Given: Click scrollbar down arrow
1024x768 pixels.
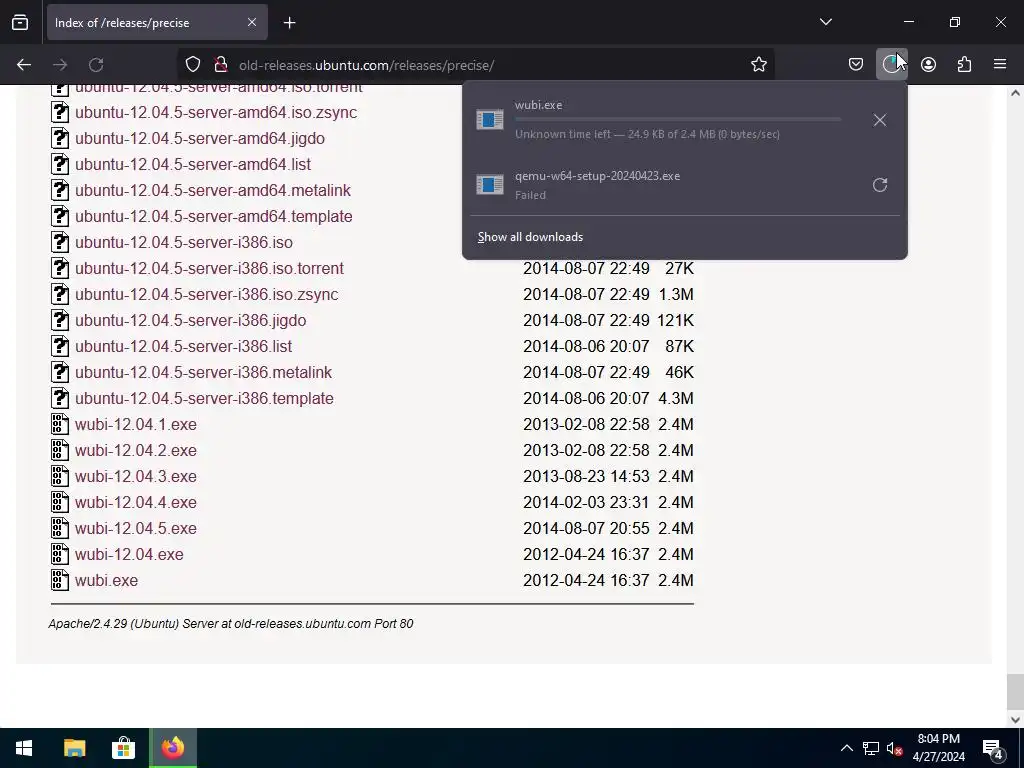Looking at the screenshot, I should (1015, 720).
